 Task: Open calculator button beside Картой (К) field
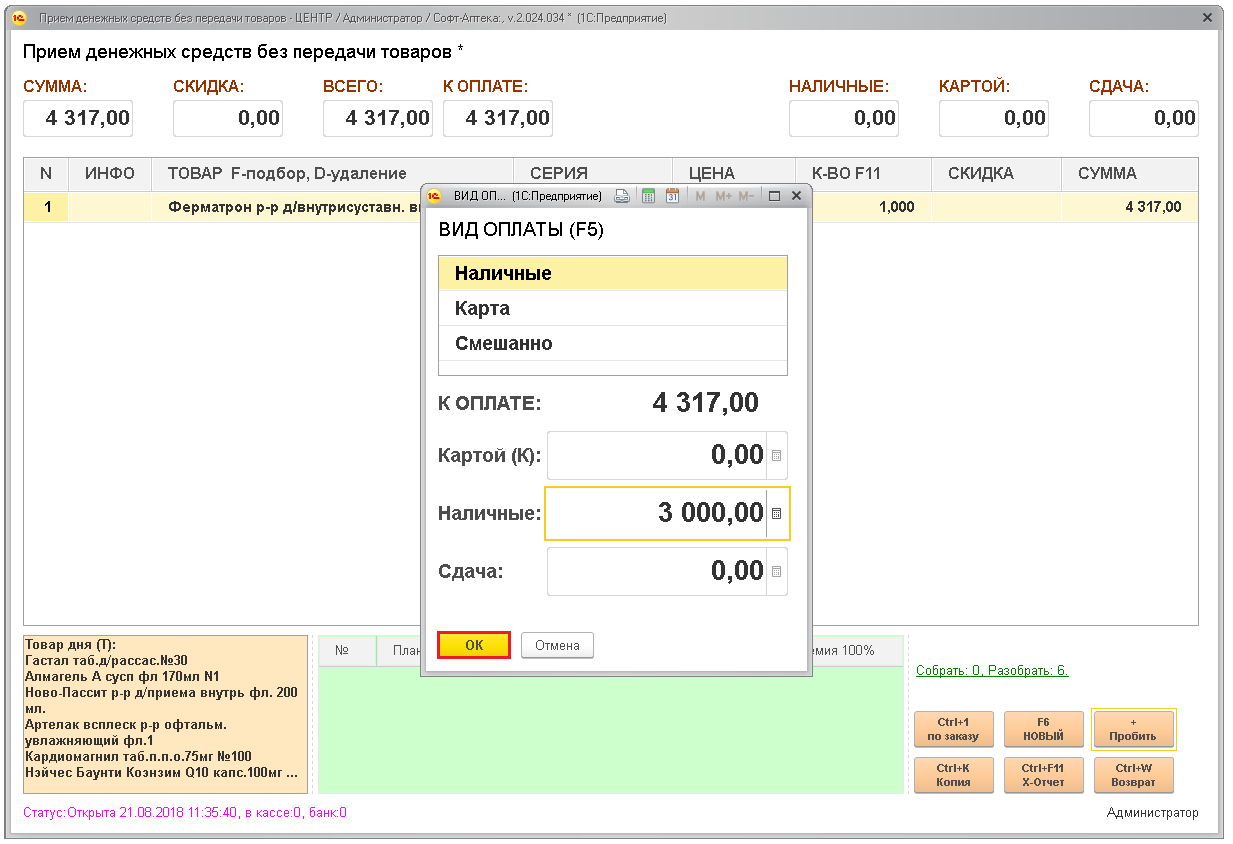pos(777,456)
